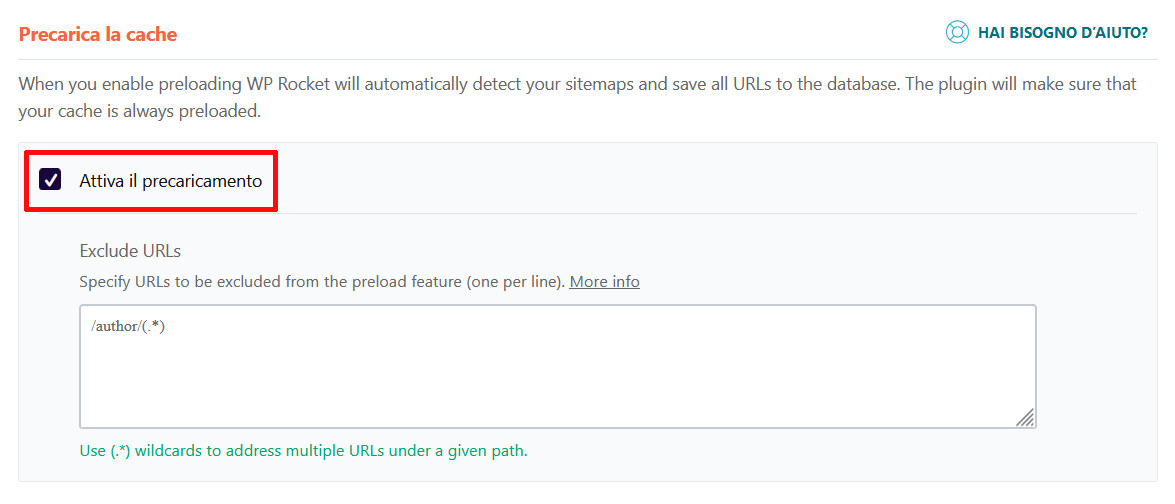Click the text area resize handle

(x=1026, y=418)
